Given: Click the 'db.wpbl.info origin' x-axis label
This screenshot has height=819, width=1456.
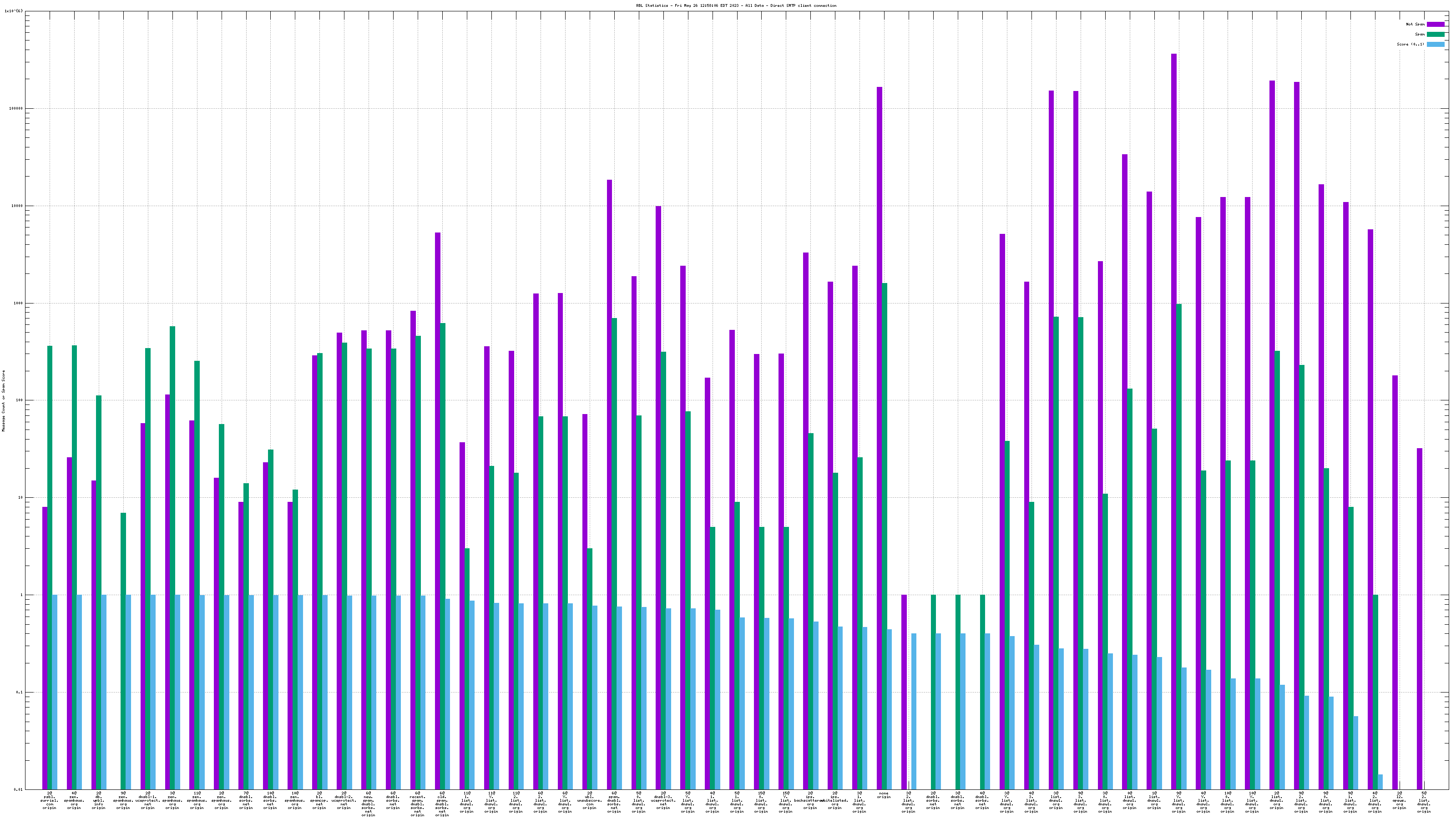Looking at the screenshot, I should (x=98, y=801).
